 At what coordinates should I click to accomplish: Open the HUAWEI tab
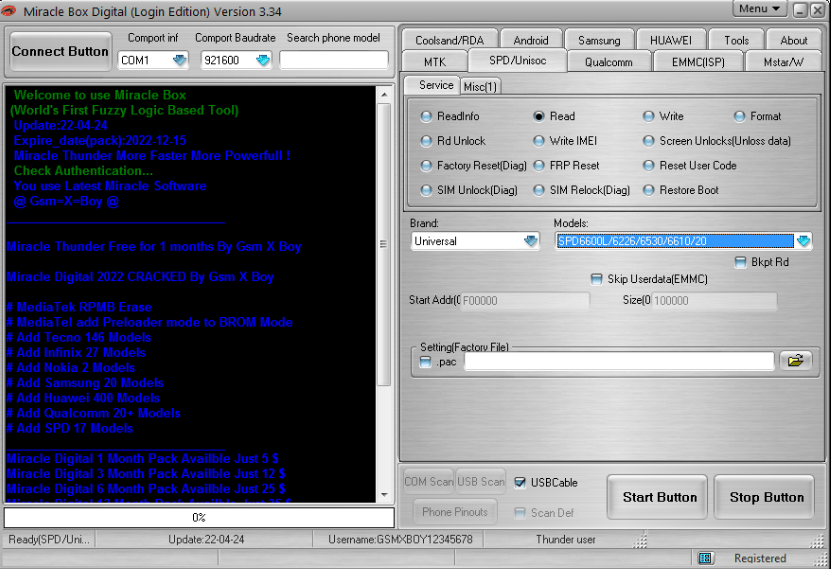(x=670, y=40)
